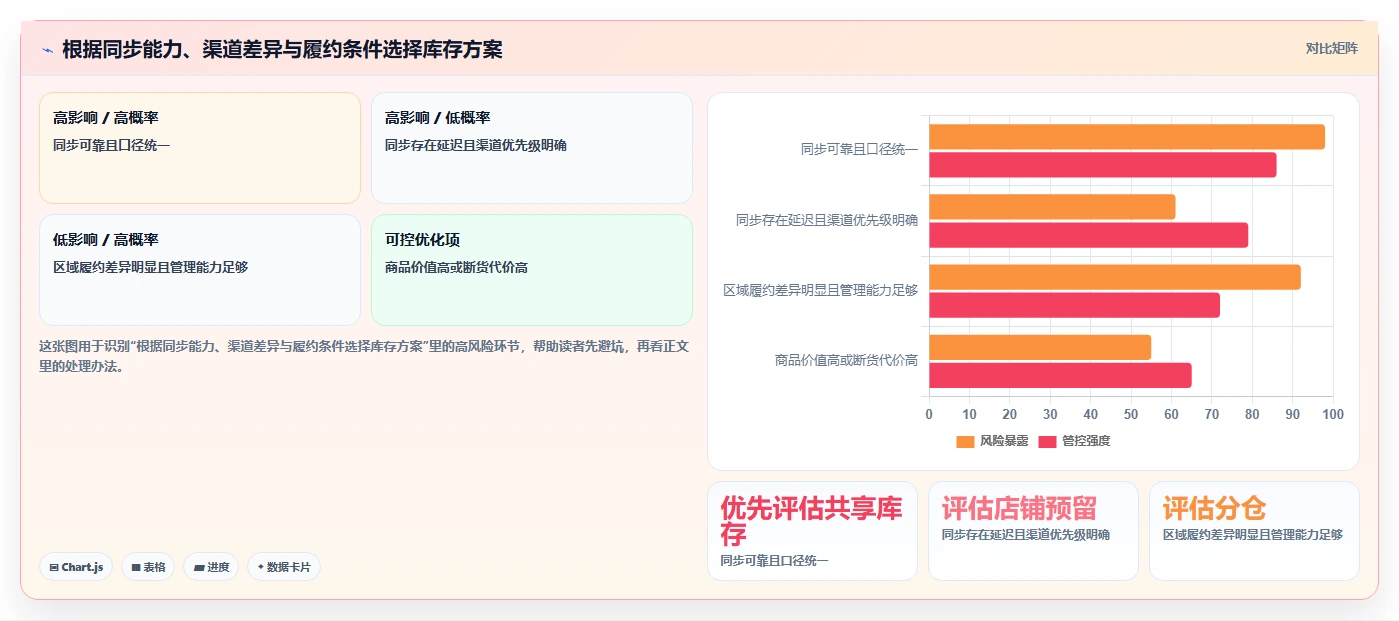Open the 可控优化项 card
The image size is (1399, 621).
tap(532, 270)
